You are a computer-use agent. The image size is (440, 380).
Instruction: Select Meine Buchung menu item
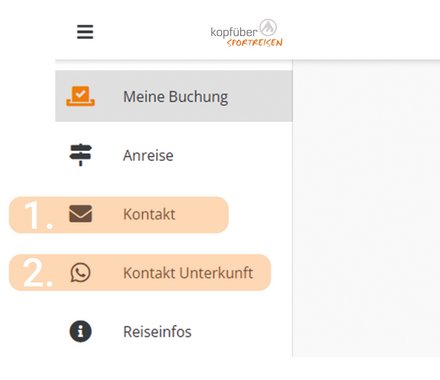(176, 97)
